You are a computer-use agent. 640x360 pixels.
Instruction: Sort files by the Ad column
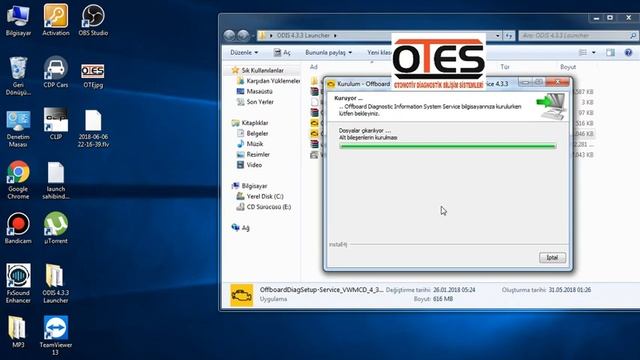point(313,67)
